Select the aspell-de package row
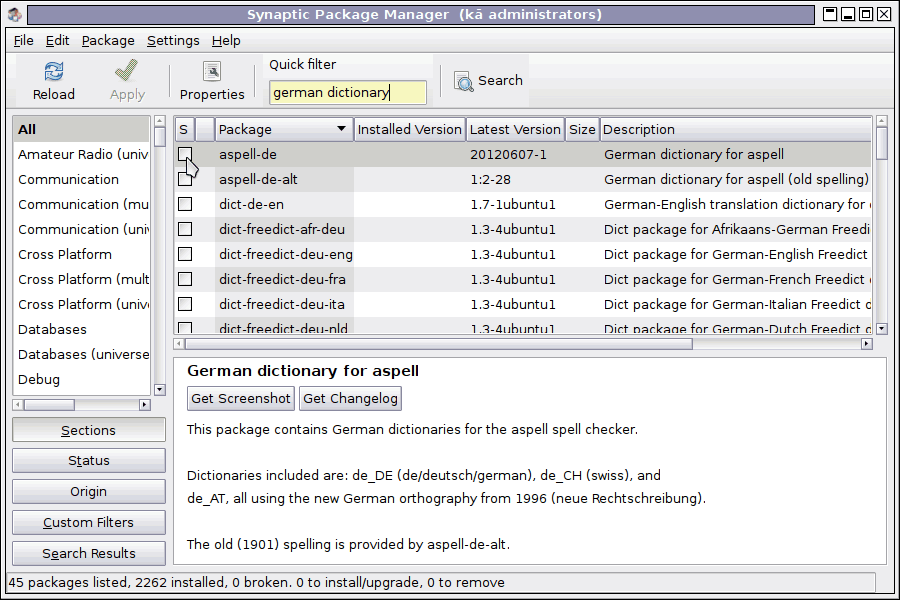Image resolution: width=900 pixels, height=600 pixels. [x=522, y=154]
